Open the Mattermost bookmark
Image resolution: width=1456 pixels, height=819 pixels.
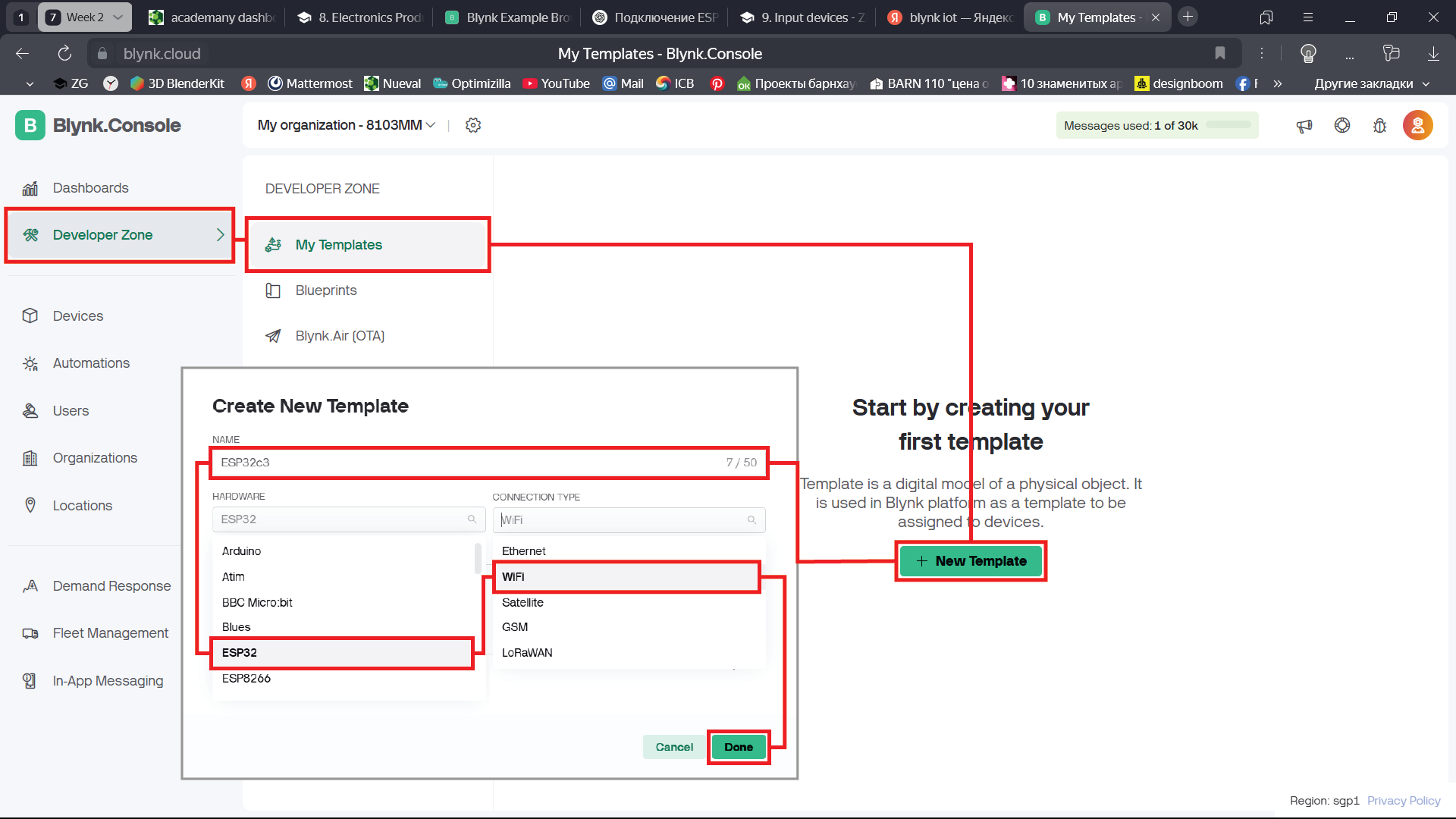click(x=311, y=83)
